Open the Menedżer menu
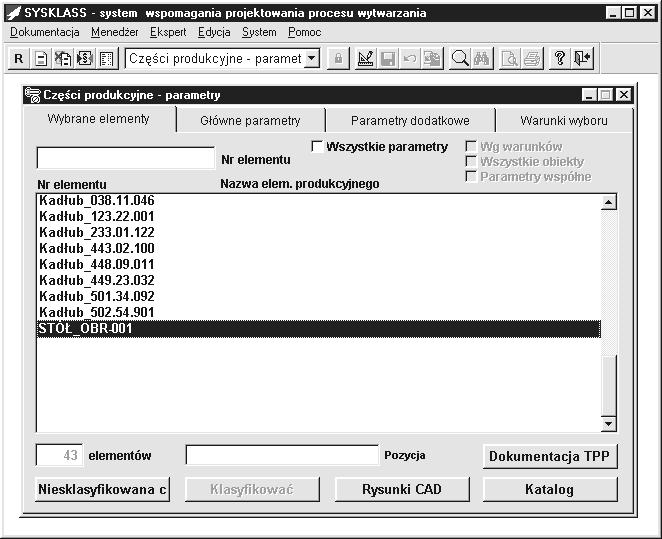The image size is (662, 539). (x=115, y=32)
